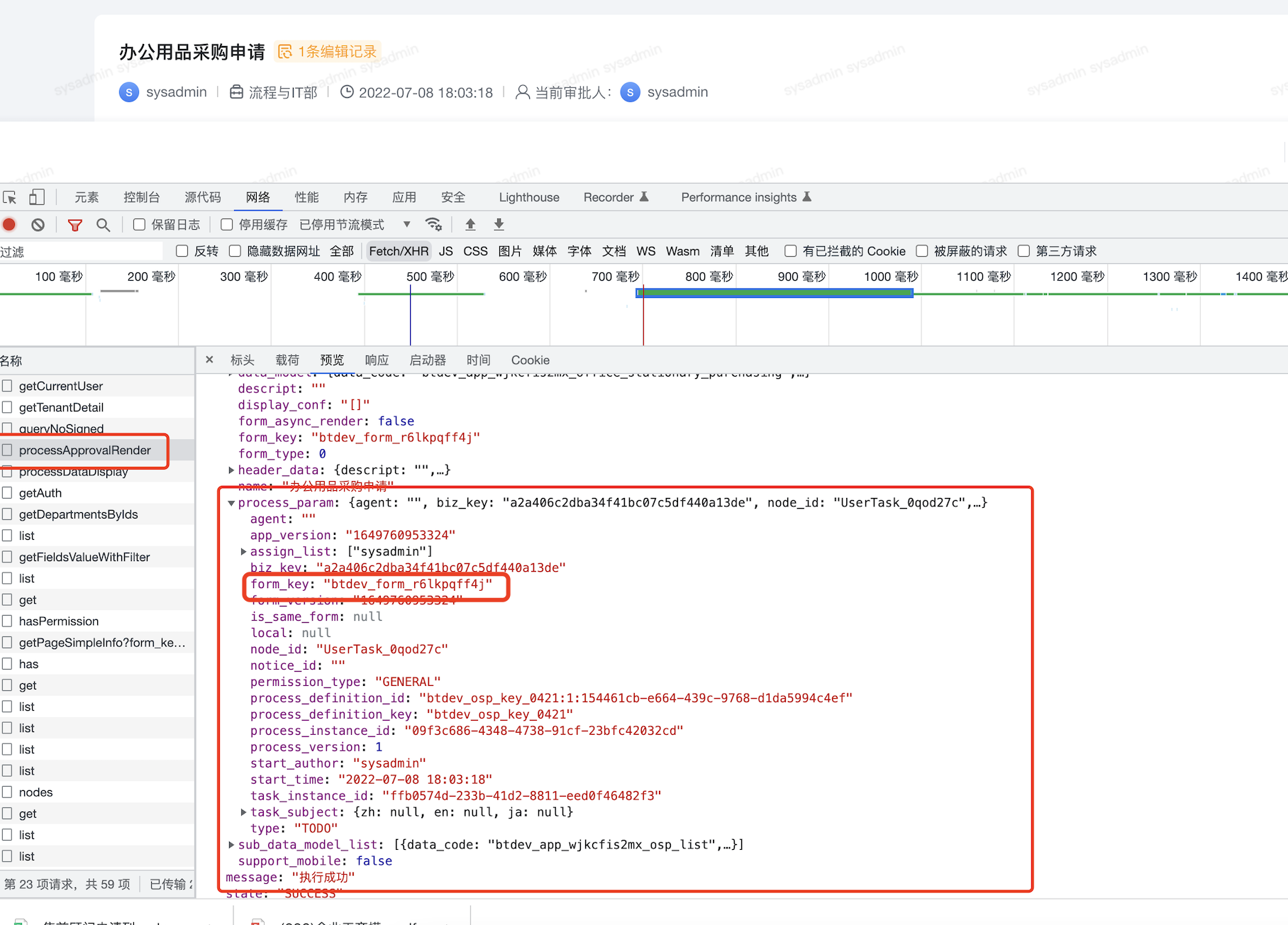The width and height of the screenshot is (1288, 925).
Task: Show the 启动器 tab of the request
Action: (x=428, y=360)
